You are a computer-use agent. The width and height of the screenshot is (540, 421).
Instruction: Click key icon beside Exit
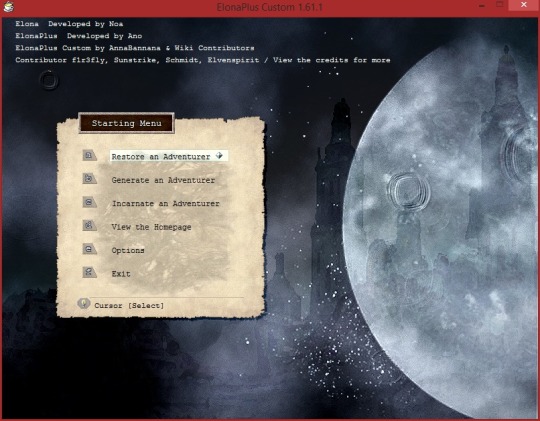pos(90,272)
